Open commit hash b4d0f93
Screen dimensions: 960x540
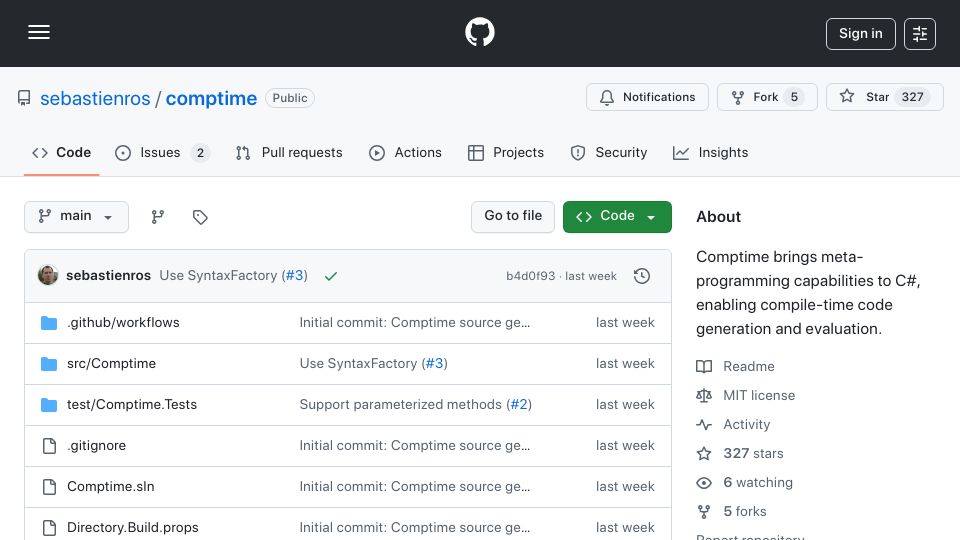click(530, 276)
